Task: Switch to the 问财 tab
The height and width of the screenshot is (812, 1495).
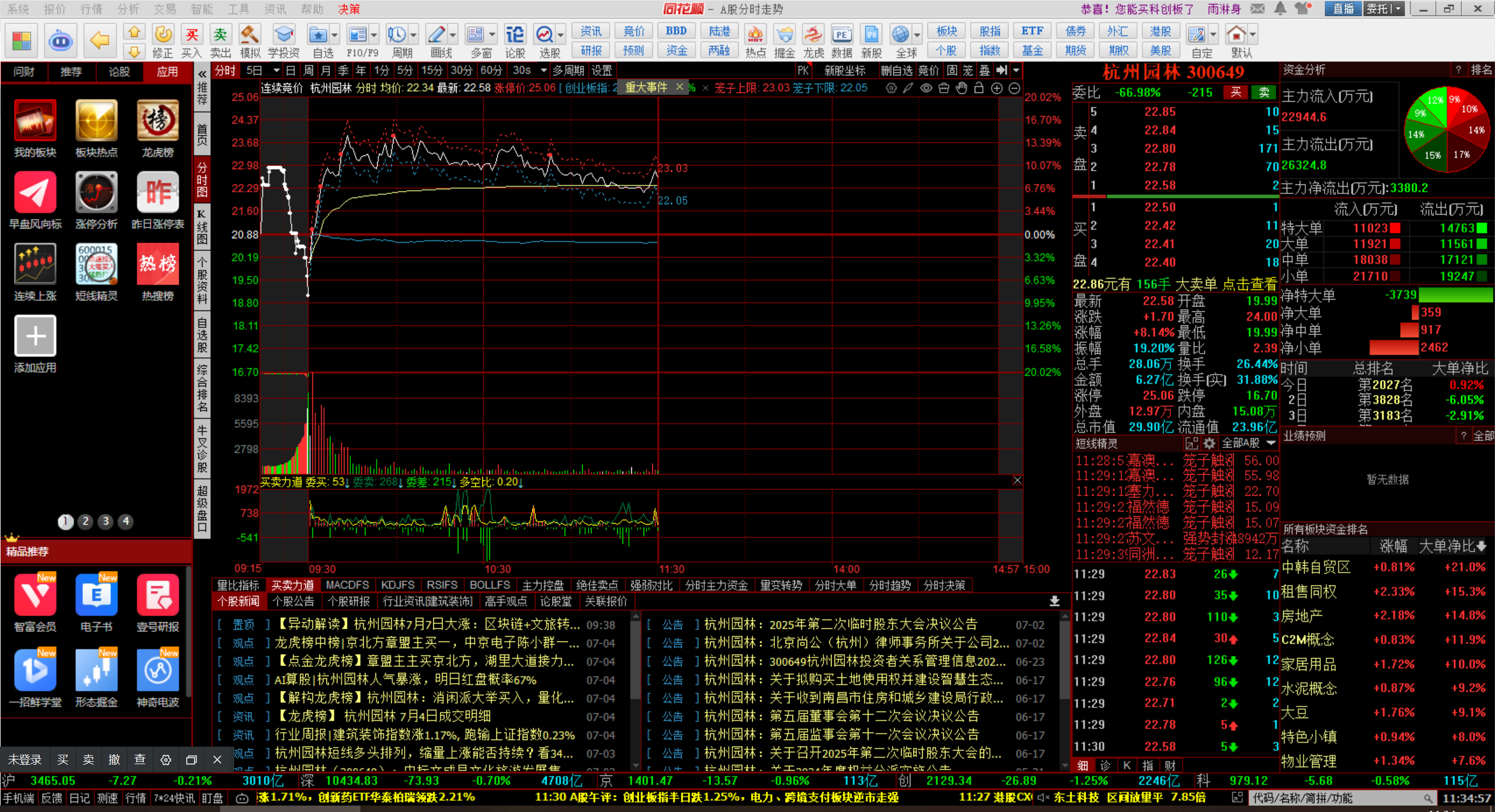Action: coord(24,72)
